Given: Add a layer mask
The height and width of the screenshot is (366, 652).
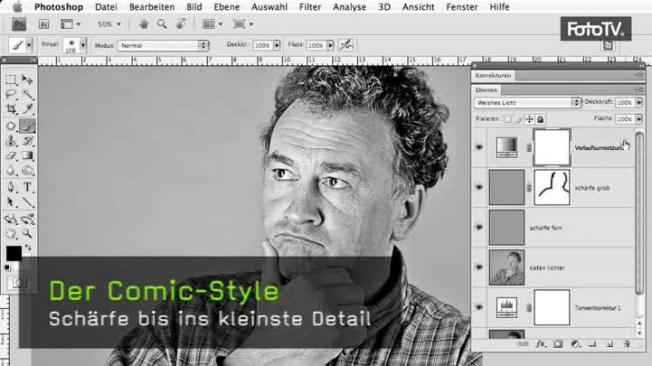Looking at the screenshot, I should 558,344.
